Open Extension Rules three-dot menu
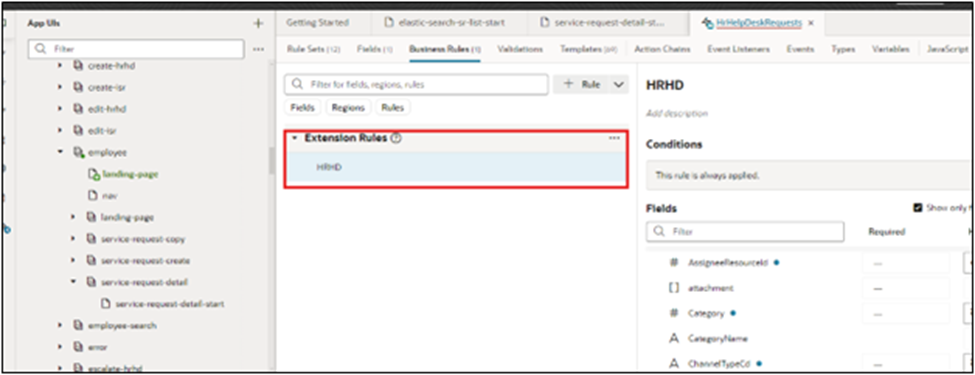The height and width of the screenshot is (375, 975). [614, 138]
